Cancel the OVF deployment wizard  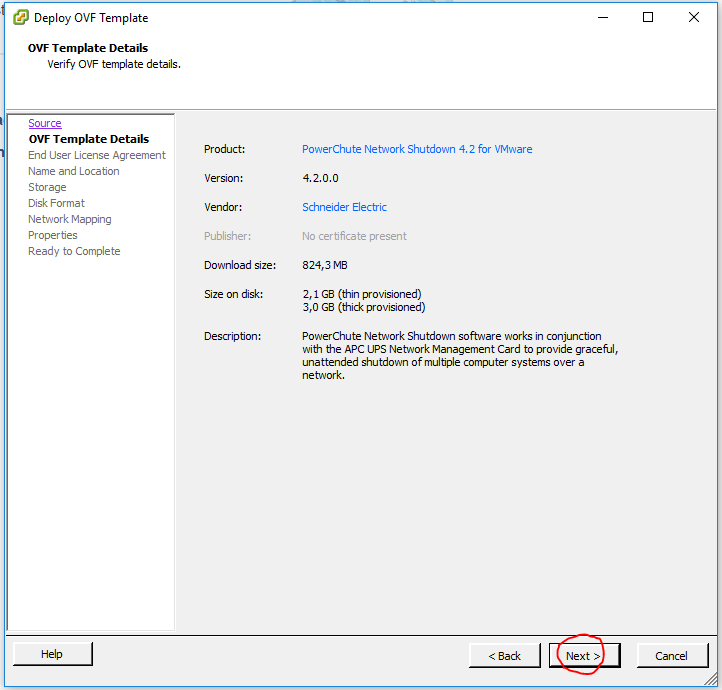point(672,655)
